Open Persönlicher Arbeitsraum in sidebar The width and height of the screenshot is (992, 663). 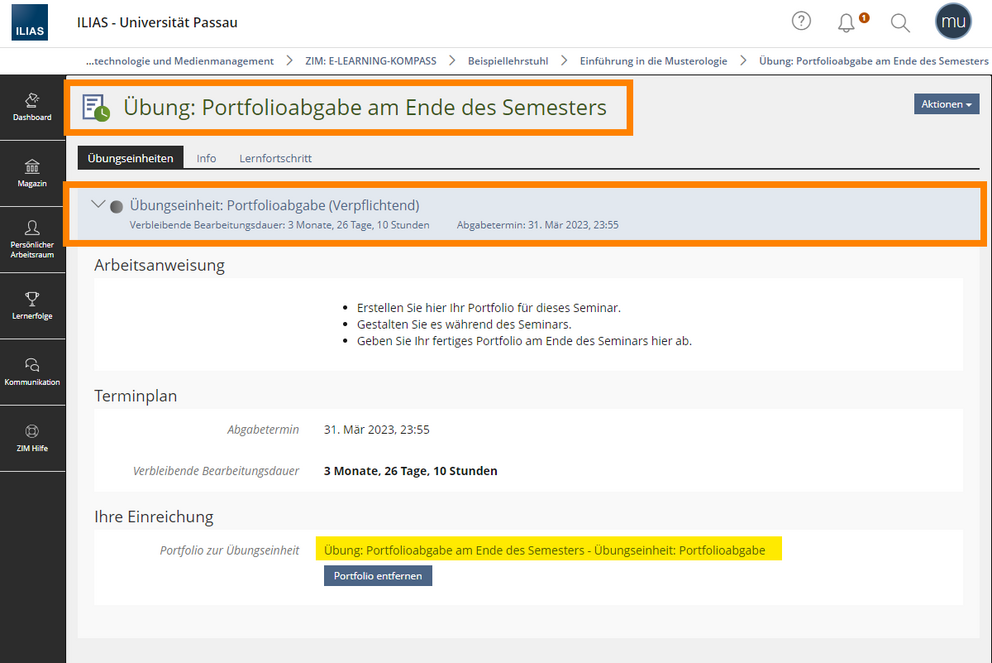[32, 240]
